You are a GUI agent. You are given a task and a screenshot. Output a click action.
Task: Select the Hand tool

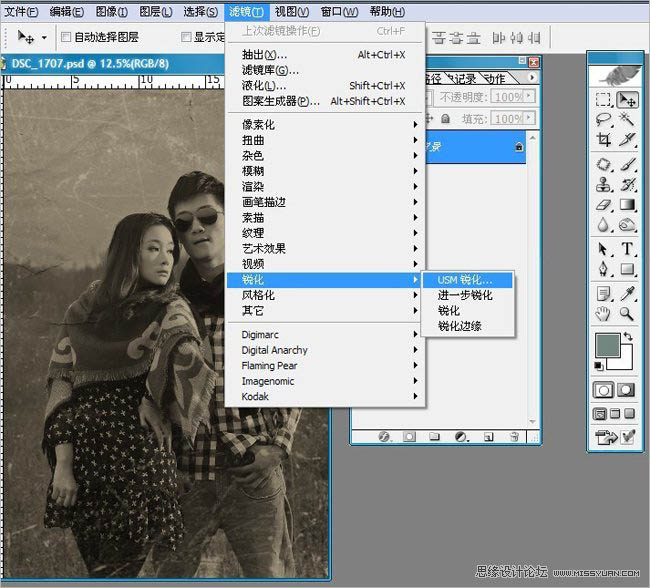tap(604, 314)
